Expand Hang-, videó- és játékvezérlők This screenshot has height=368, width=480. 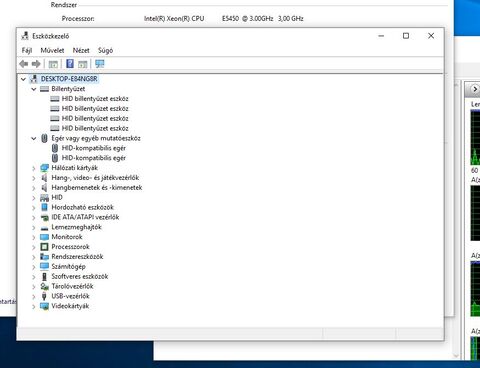pyautogui.click(x=34, y=178)
